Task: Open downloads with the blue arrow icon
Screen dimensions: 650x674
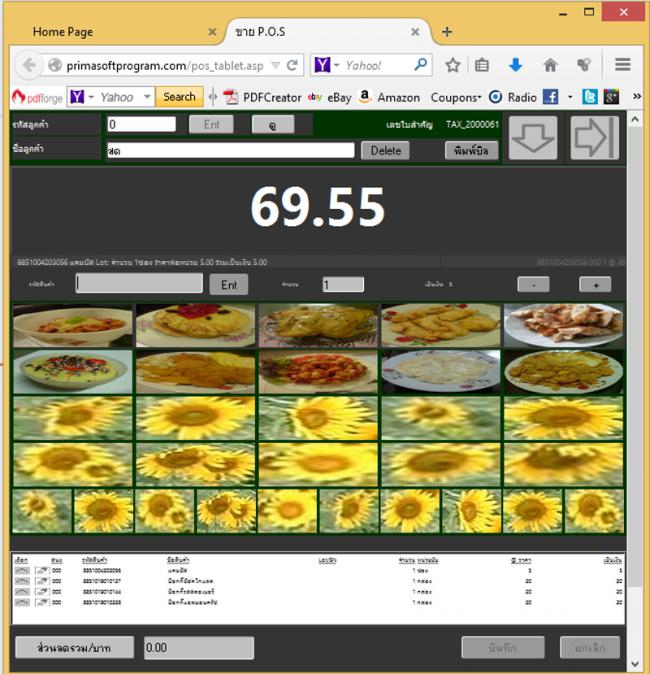Action: (515, 65)
